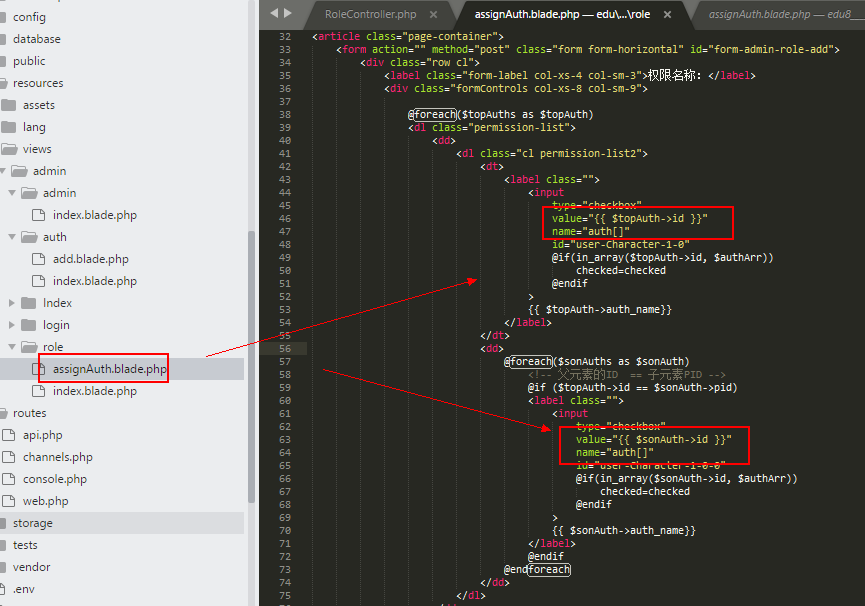Image resolution: width=865 pixels, height=606 pixels.
Task: Click the file icon beside web.php
Action: tap(9, 501)
